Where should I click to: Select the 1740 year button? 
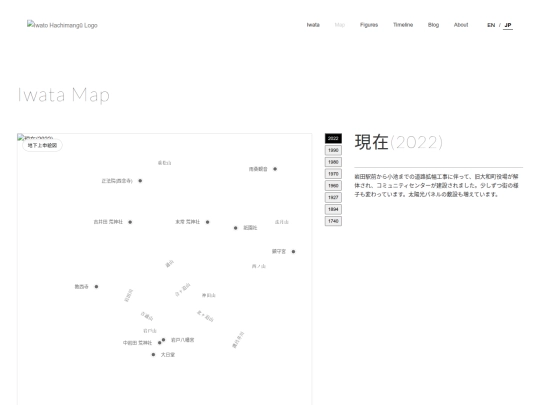[x=333, y=221]
